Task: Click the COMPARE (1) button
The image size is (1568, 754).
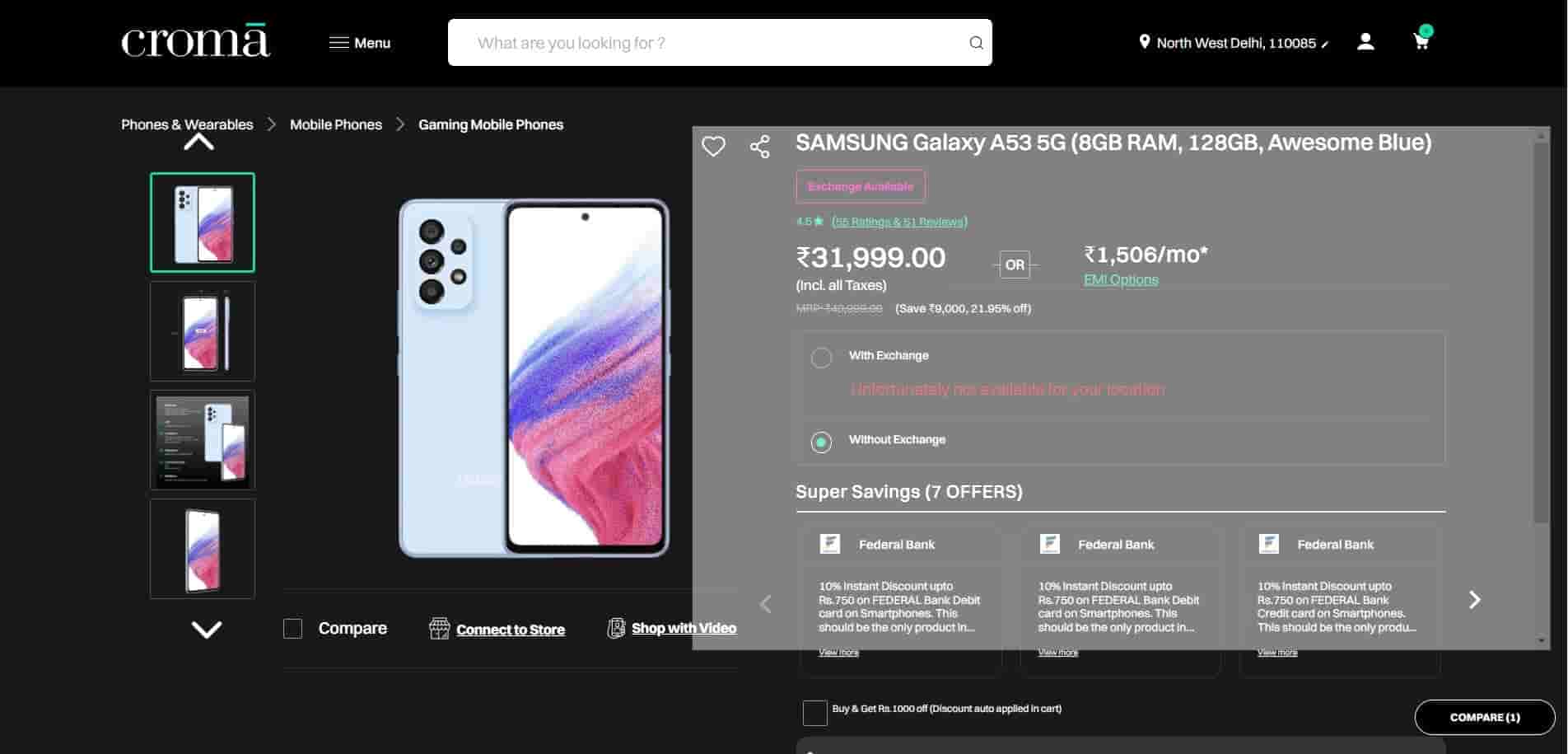Action: click(x=1484, y=717)
